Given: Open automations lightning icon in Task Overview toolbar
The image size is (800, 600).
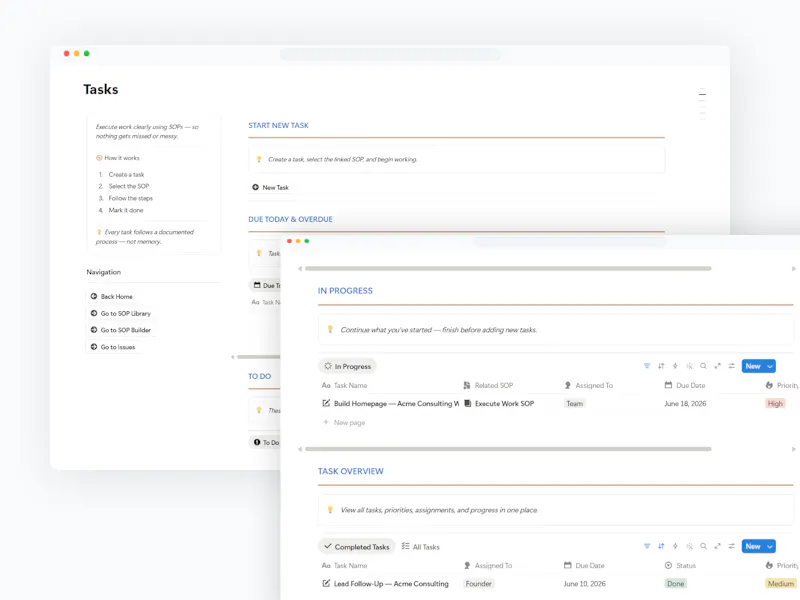Looking at the screenshot, I should [675, 546].
